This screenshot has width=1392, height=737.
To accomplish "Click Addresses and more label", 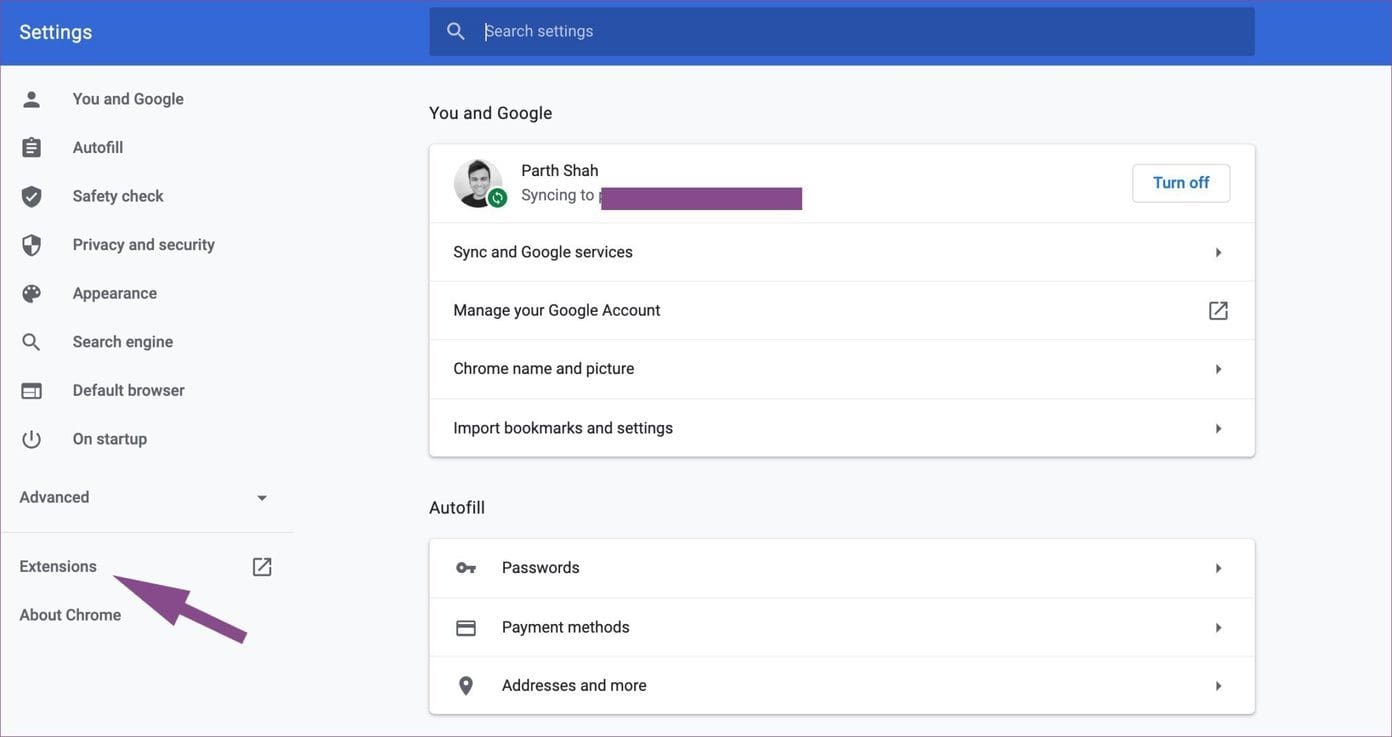I will [574, 686].
